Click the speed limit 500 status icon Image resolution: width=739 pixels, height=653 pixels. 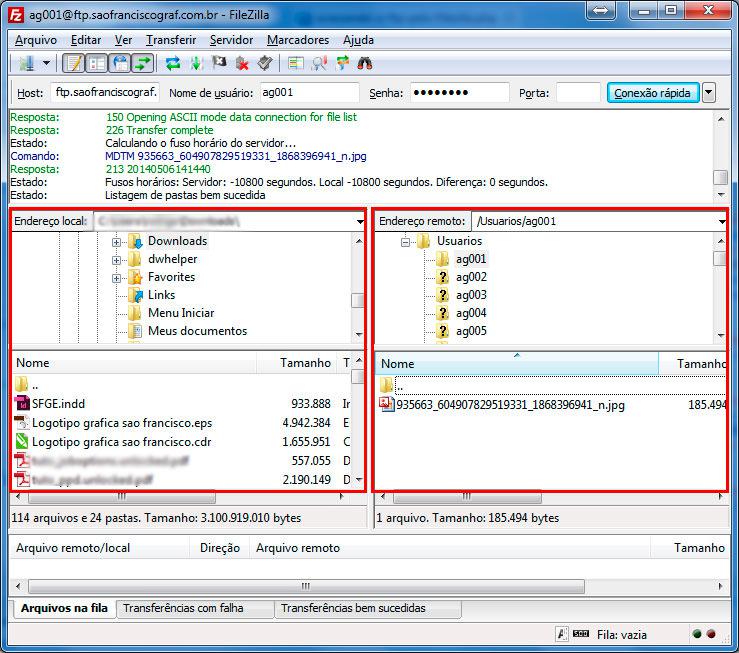click(x=581, y=634)
